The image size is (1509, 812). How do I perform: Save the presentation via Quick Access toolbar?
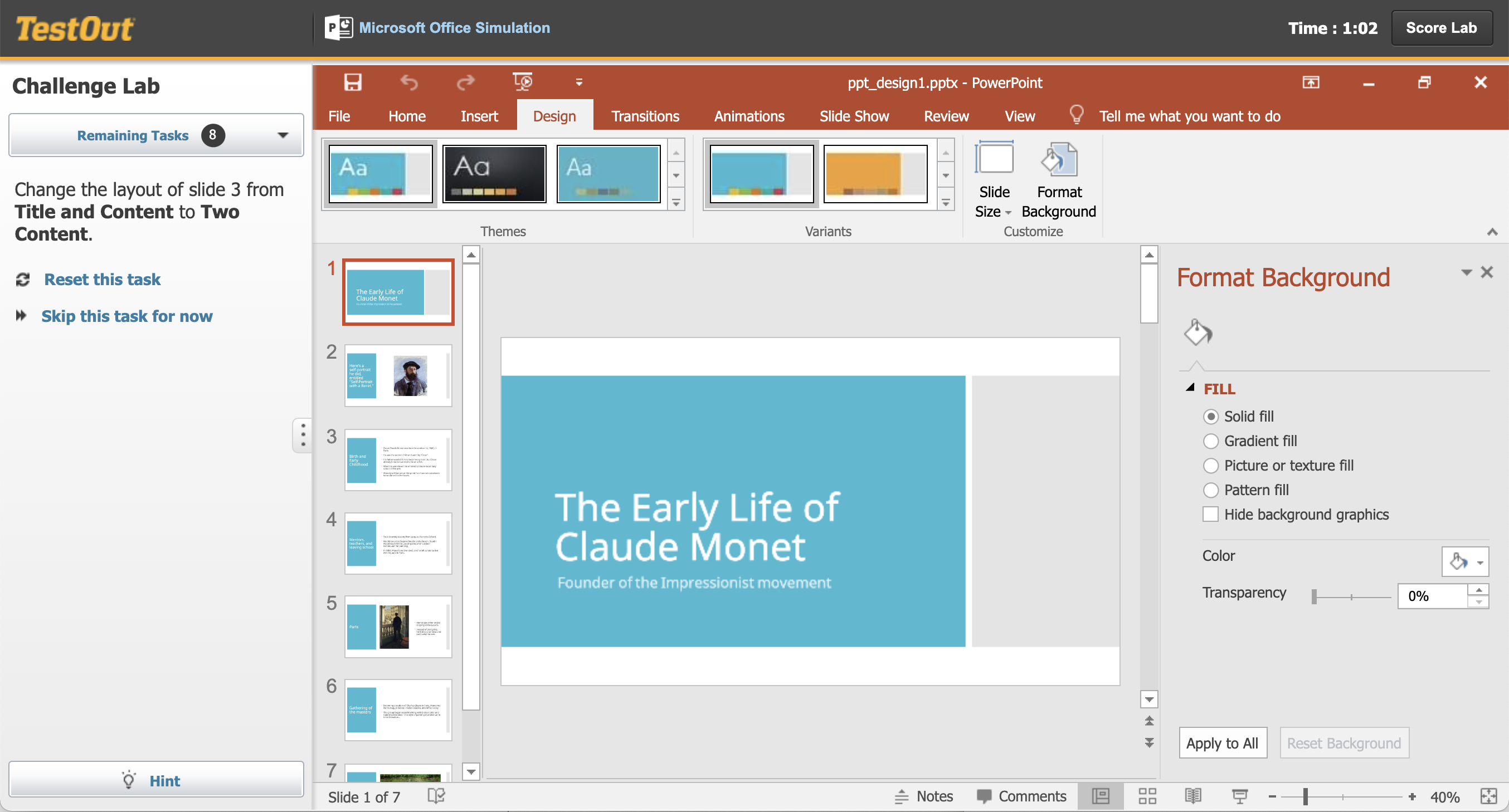pos(352,82)
